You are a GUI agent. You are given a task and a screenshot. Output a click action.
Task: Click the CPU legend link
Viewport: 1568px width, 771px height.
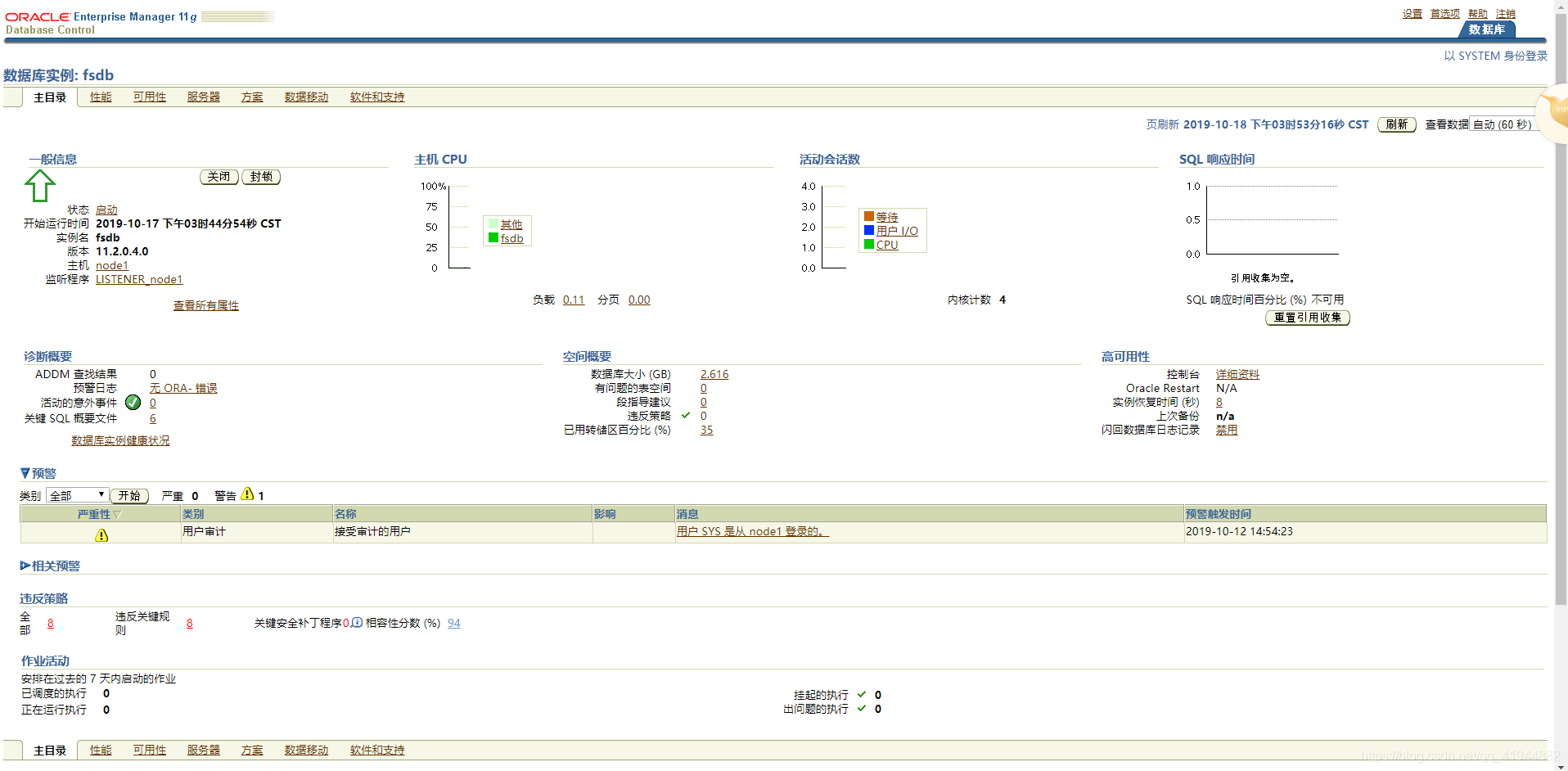[887, 245]
